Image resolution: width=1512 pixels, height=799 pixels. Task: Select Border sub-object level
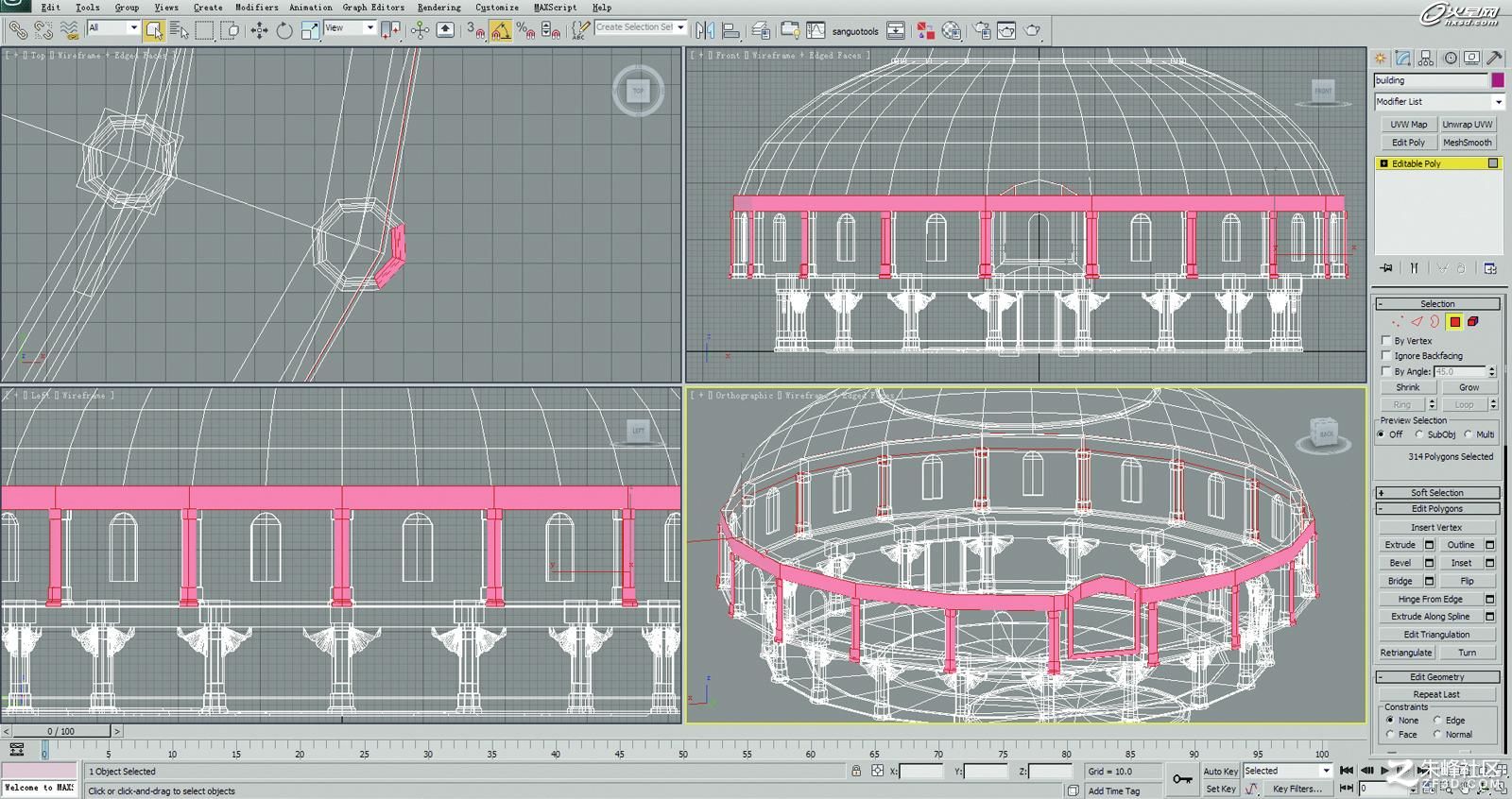(1435, 322)
